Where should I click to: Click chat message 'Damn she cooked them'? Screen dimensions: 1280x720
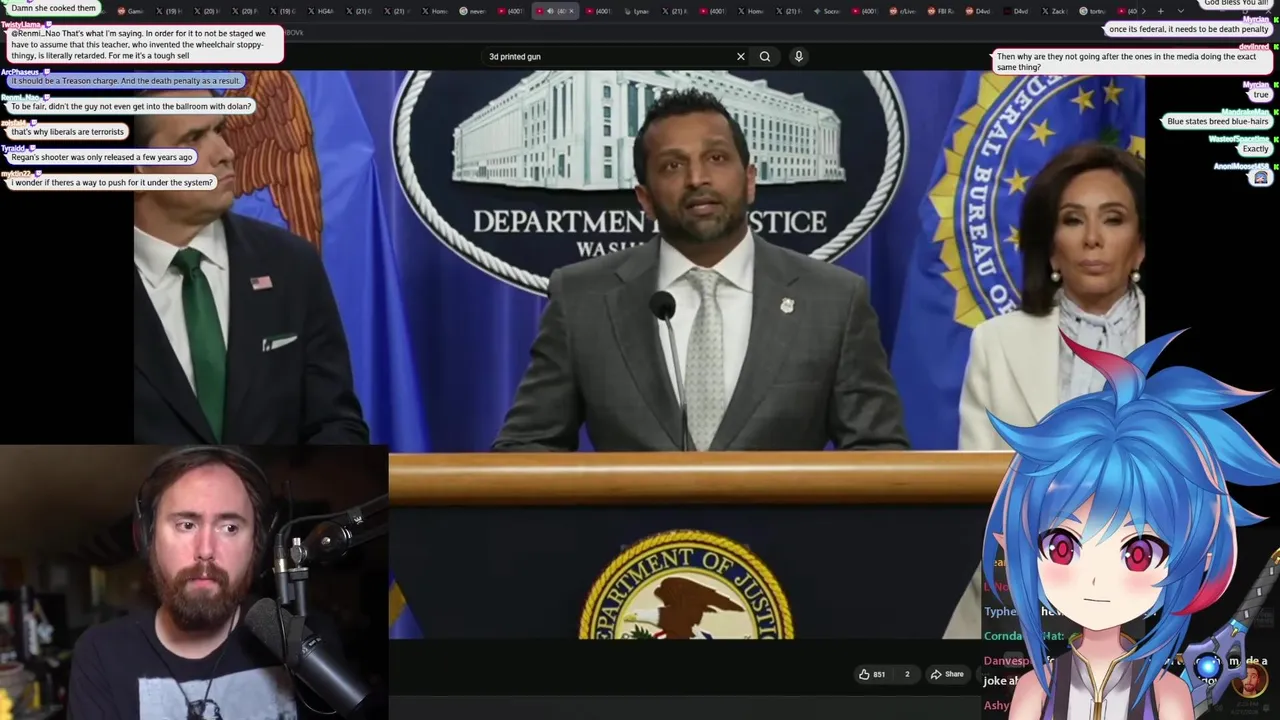(x=54, y=8)
